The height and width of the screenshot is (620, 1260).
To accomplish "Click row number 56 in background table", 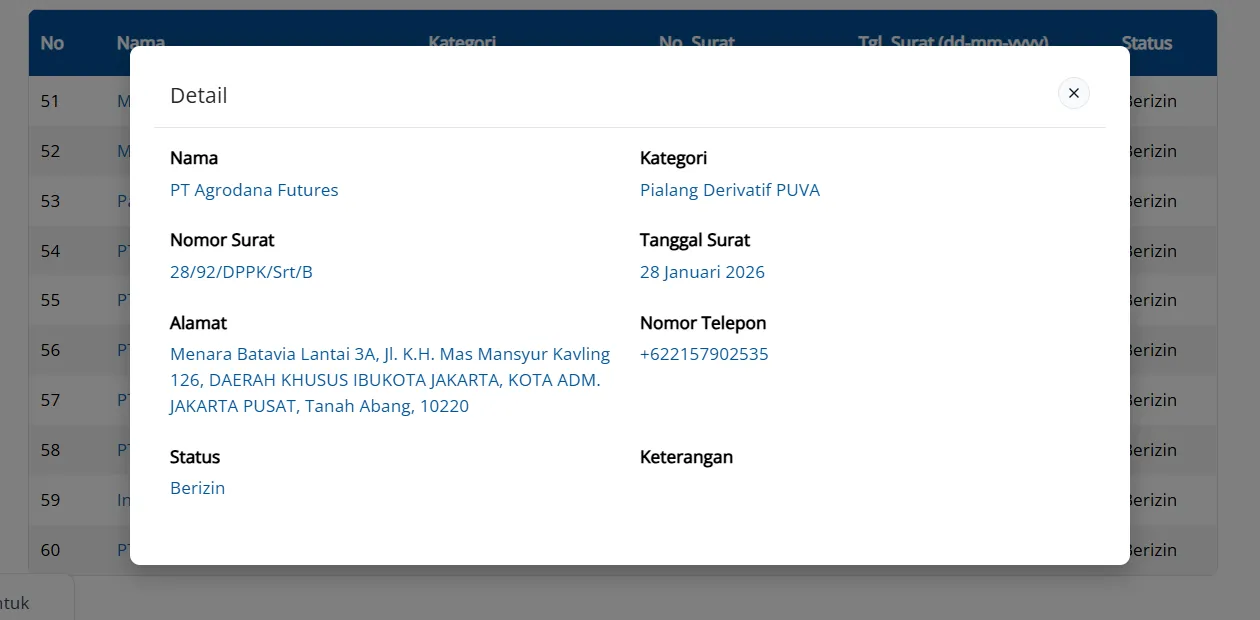I will tap(50, 350).
